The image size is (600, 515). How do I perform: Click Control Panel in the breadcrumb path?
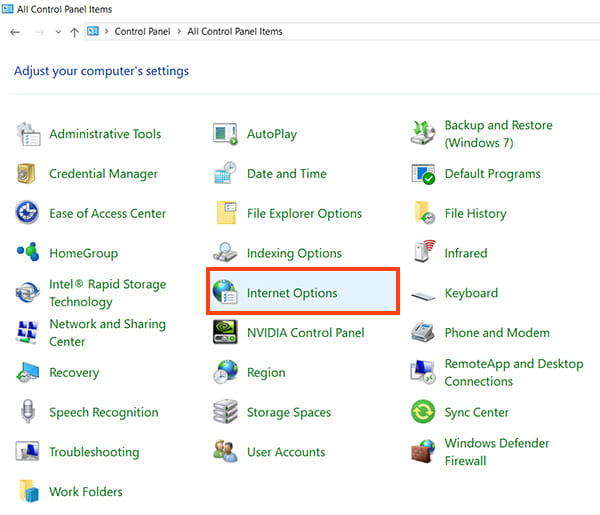tap(144, 32)
